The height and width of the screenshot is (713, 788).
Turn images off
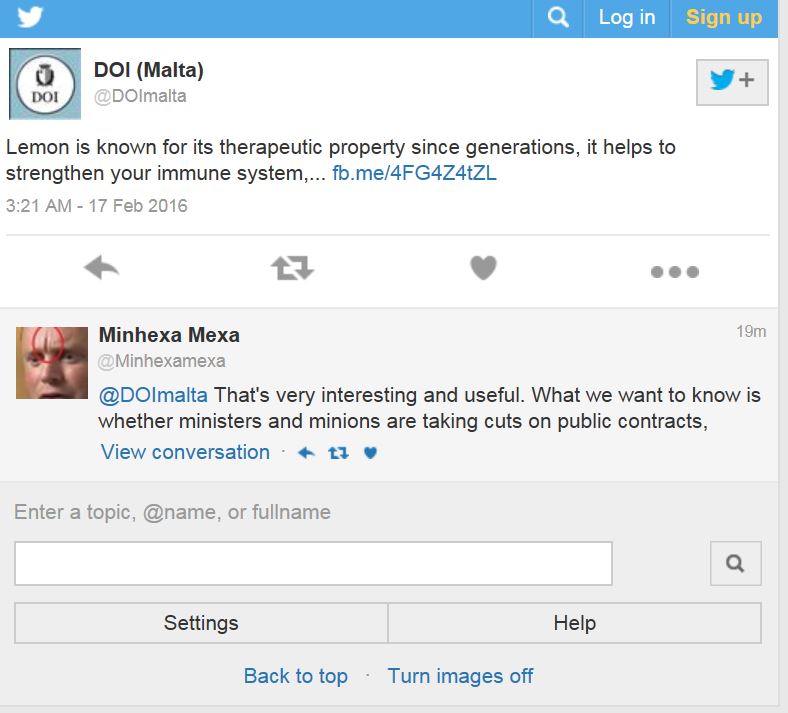click(x=460, y=676)
